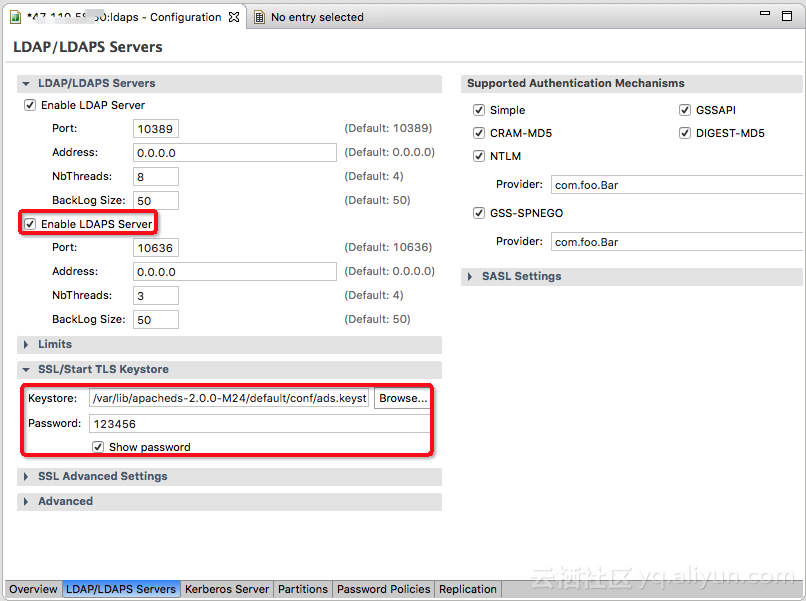806x601 pixels.
Task: Open the Kerberos Server tab
Action: 227,589
